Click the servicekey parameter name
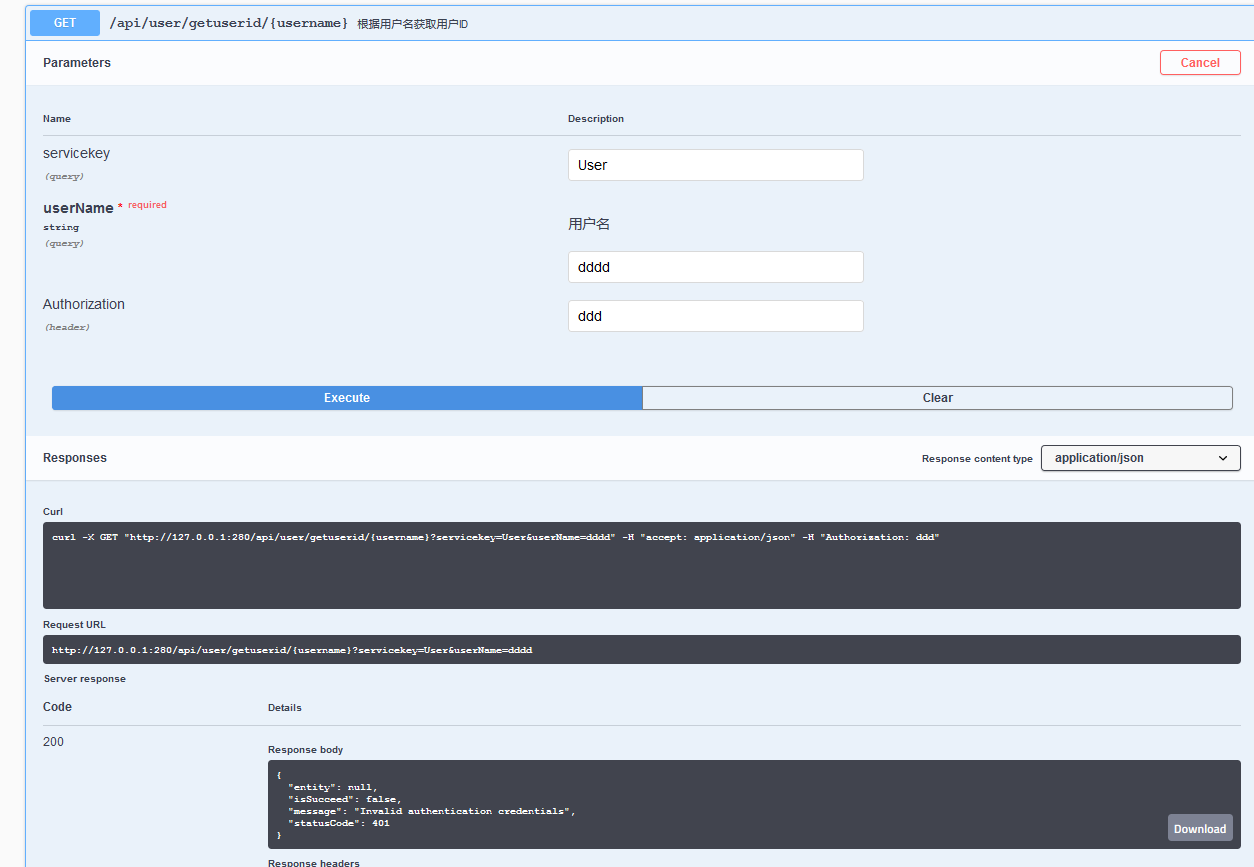 tap(77, 154)
